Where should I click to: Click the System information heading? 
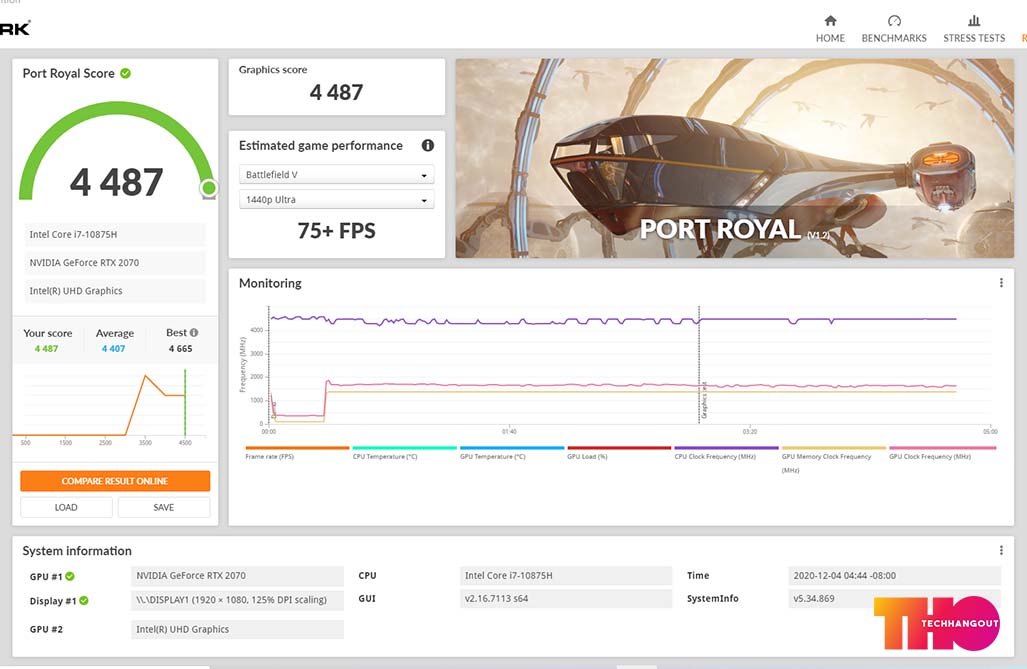(77, 551)
